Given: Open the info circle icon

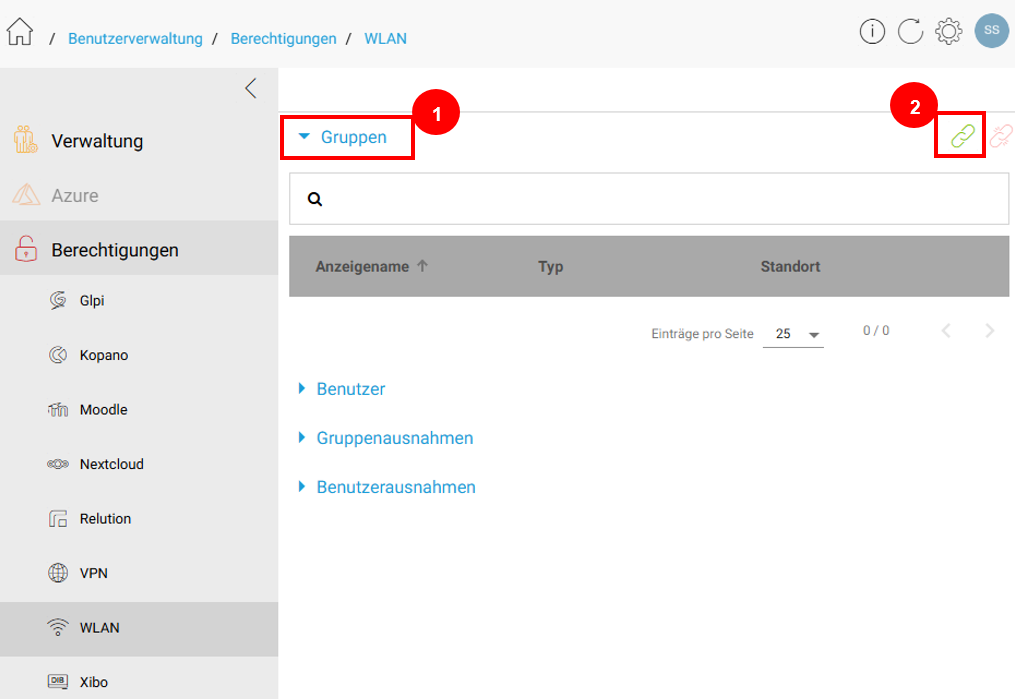Looking at the screenshot, I should (x=872, y=32).
